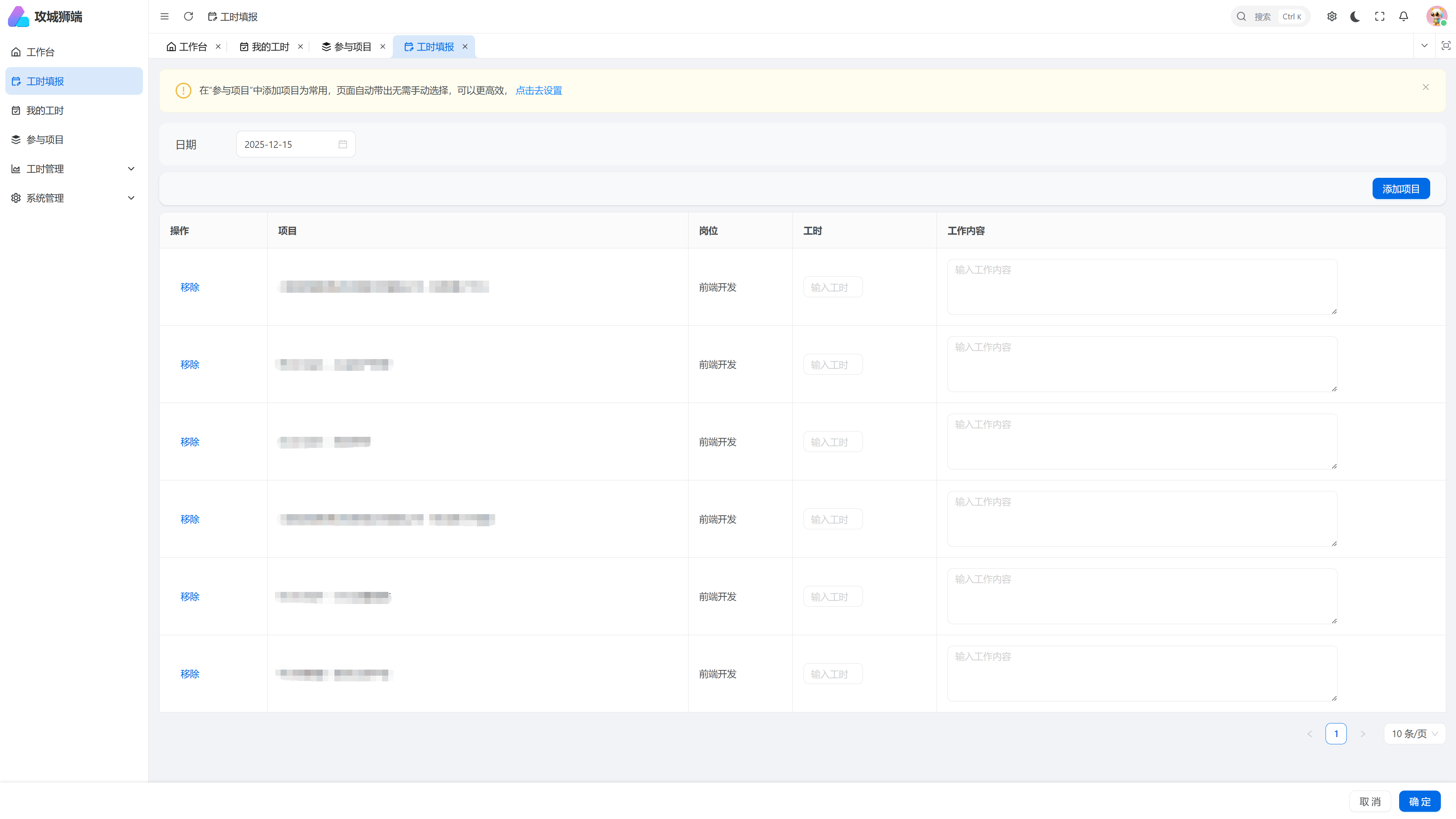Maximize content area icon beside tabs
Screen dimensions: 1456x819
[x=1446, y=46]
